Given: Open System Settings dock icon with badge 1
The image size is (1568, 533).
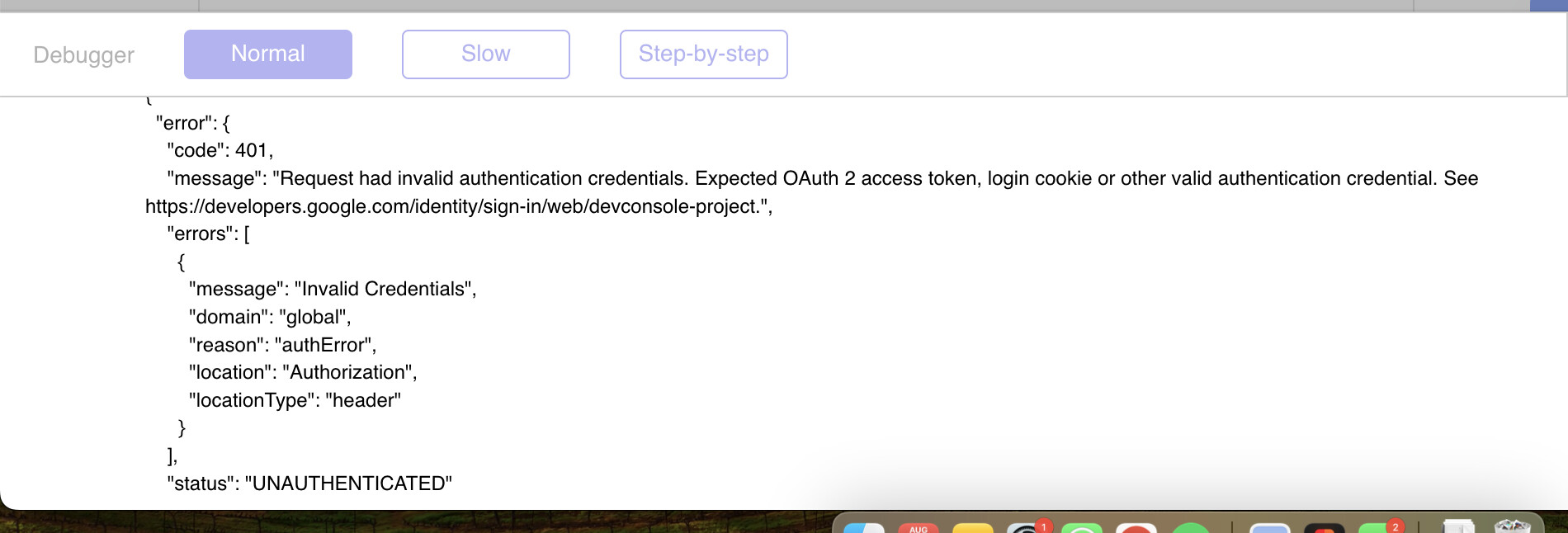Looking at the screenshot, I should [1027, 528].
